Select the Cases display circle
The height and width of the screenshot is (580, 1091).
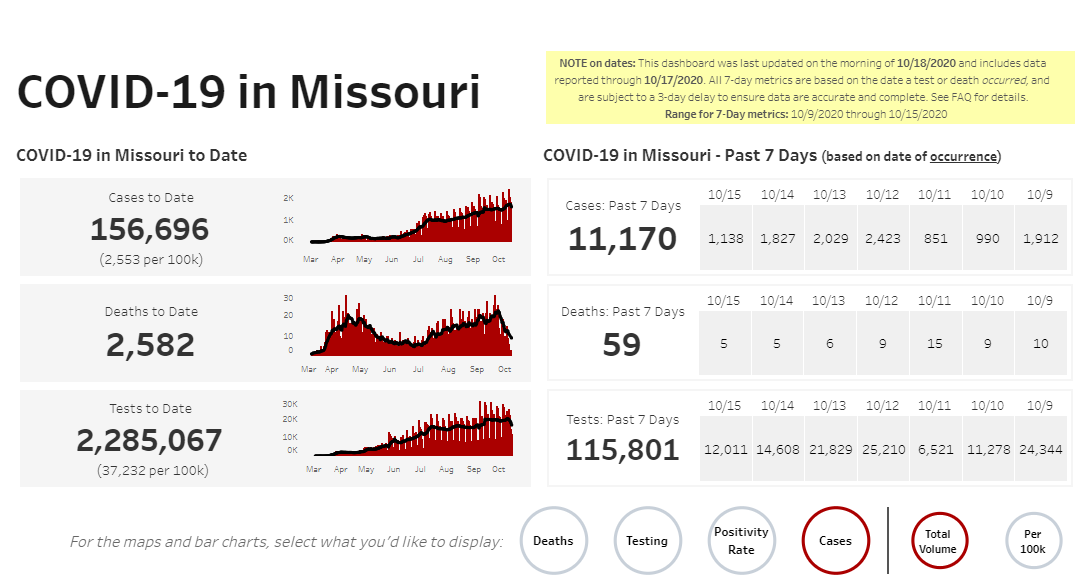click(x=835, y=541)
